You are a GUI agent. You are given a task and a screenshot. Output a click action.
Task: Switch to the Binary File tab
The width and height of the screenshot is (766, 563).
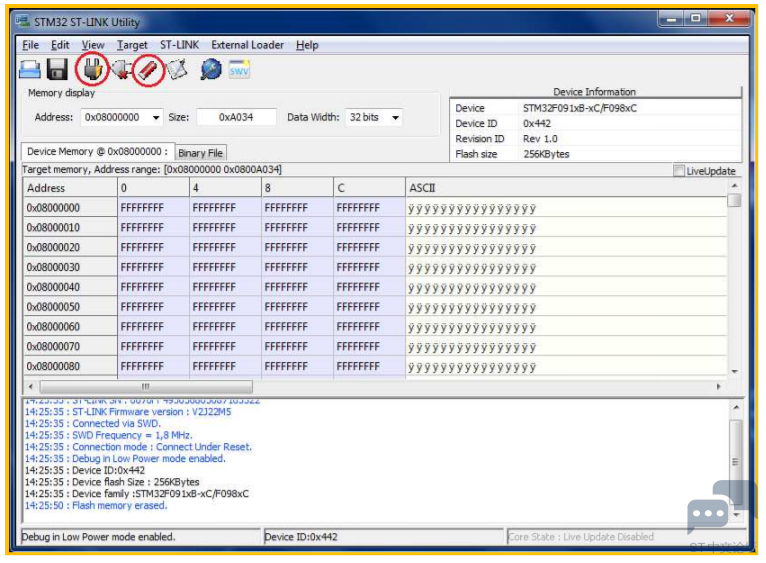(200, 153)
